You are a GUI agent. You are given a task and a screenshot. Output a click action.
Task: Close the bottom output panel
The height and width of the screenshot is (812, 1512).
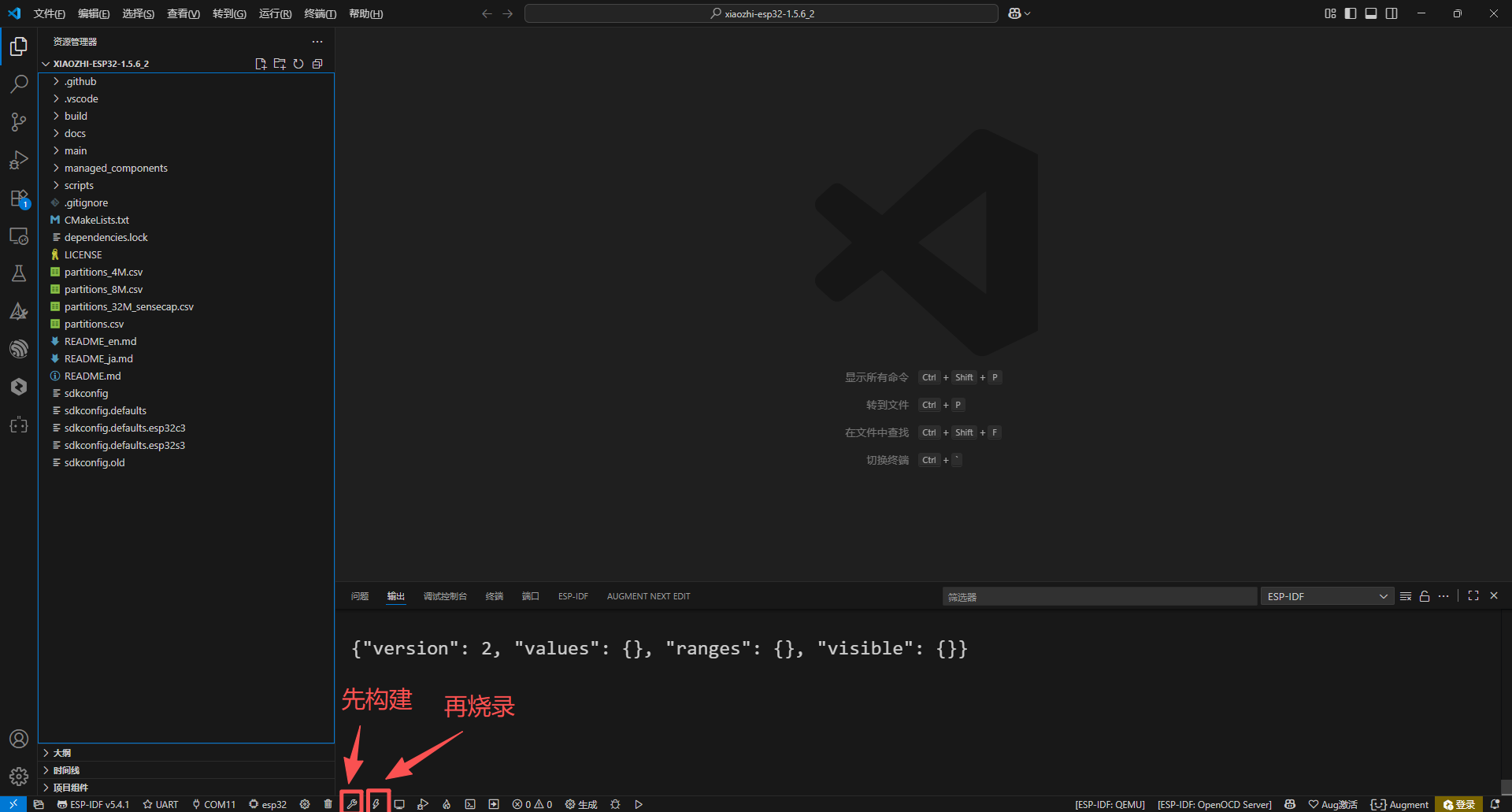tap(1494, 596)
